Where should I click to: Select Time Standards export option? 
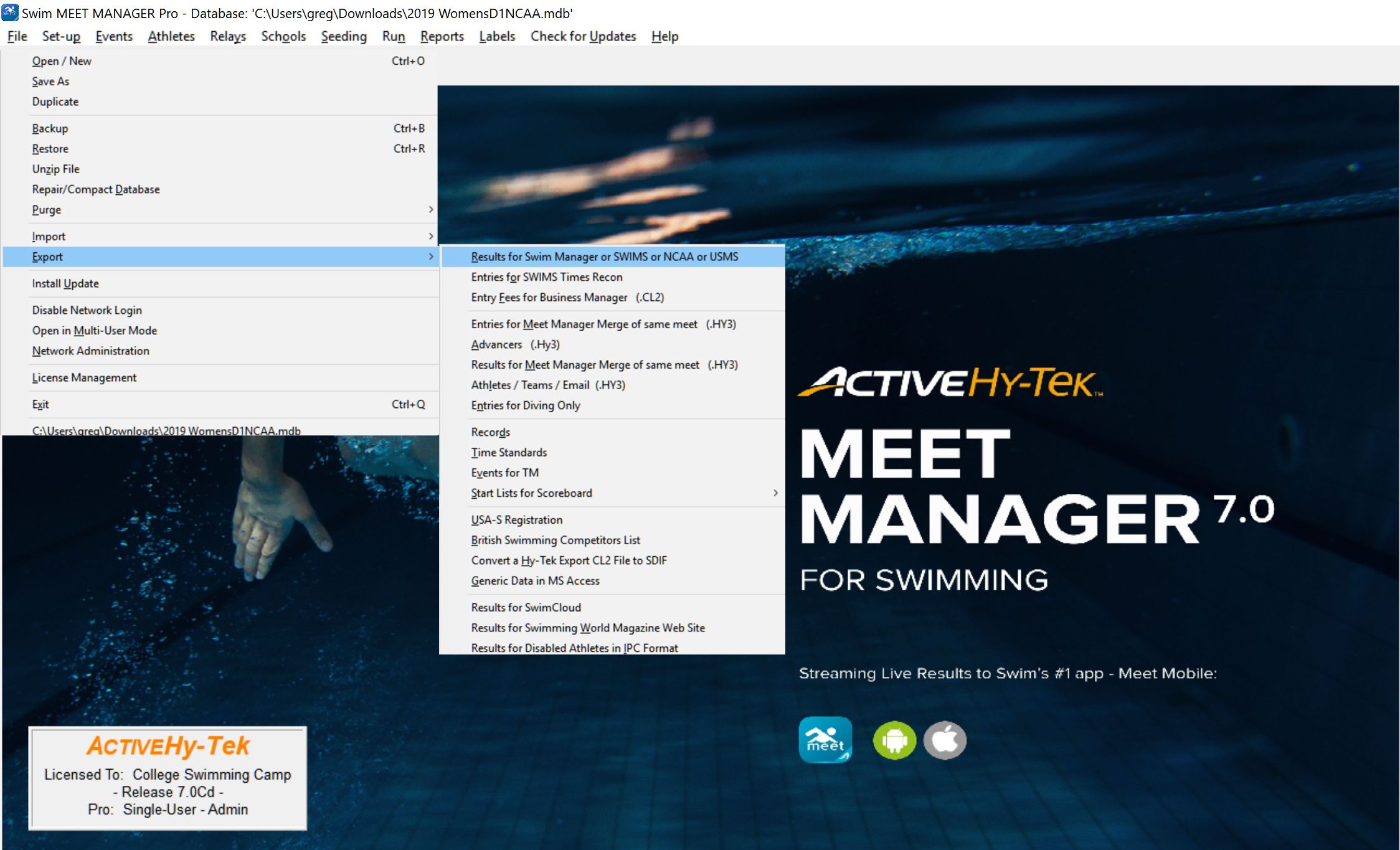pyautogui.click(x=613, y=453)
